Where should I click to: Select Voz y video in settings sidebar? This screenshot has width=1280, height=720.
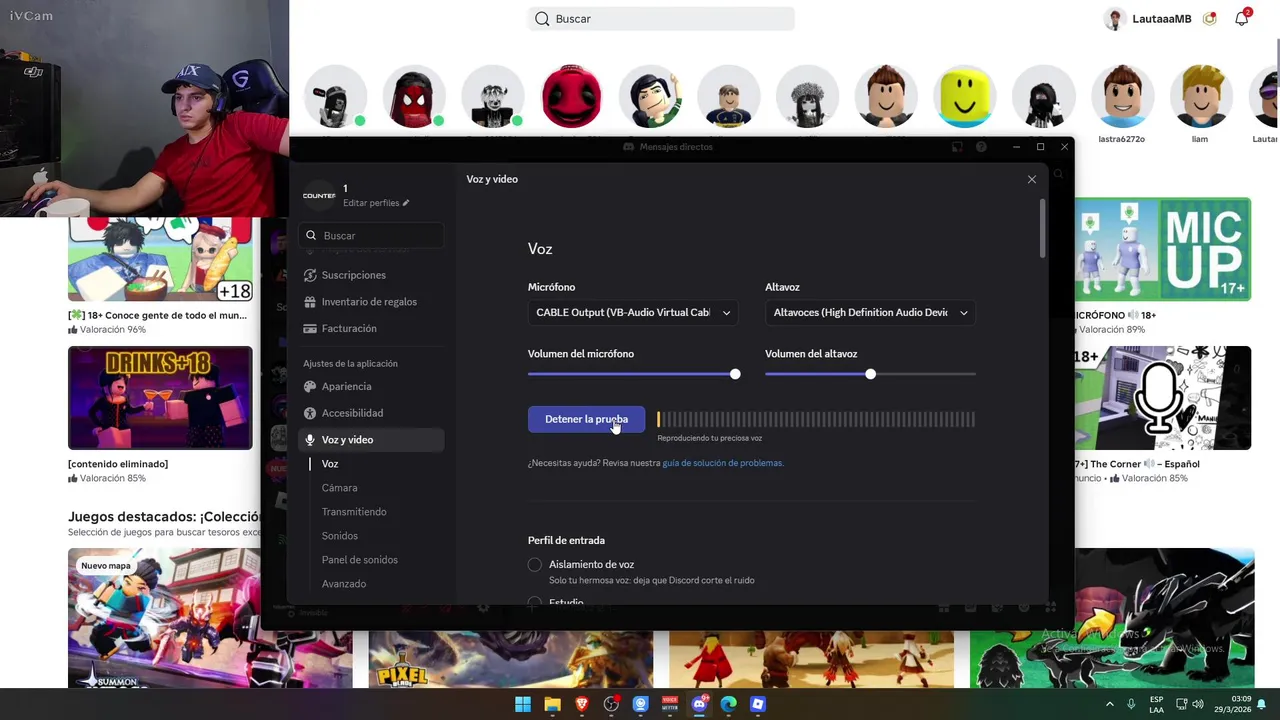click(x=371, y=440)
